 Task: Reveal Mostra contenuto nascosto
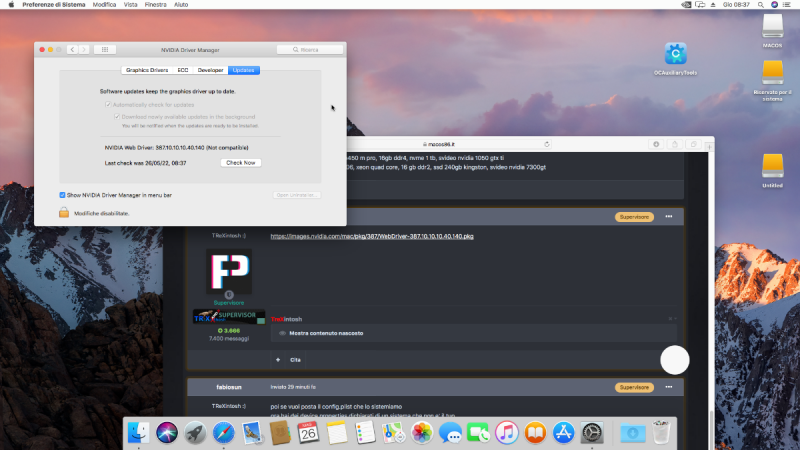click(326, 333)
